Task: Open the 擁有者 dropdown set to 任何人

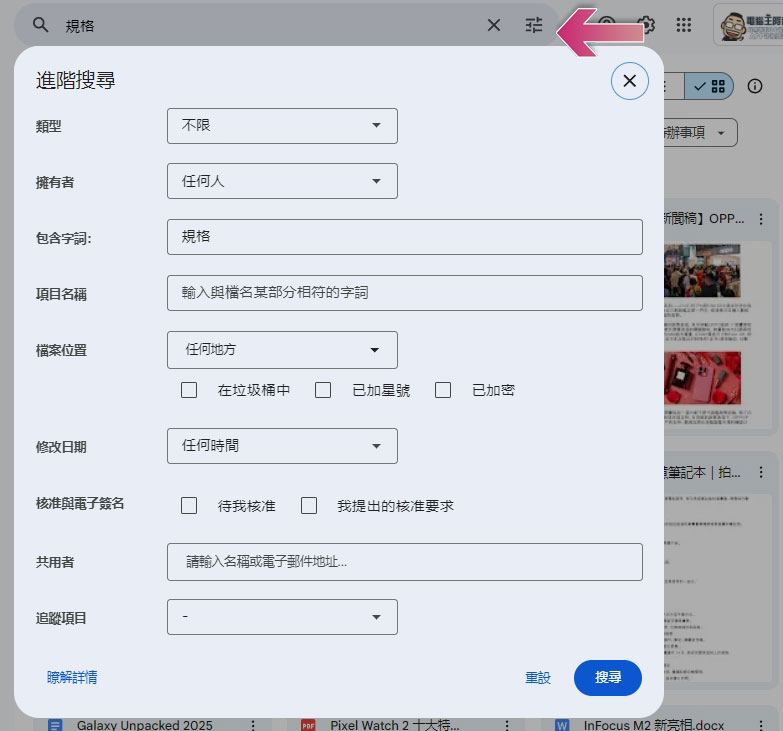Action: click(282, 181)
